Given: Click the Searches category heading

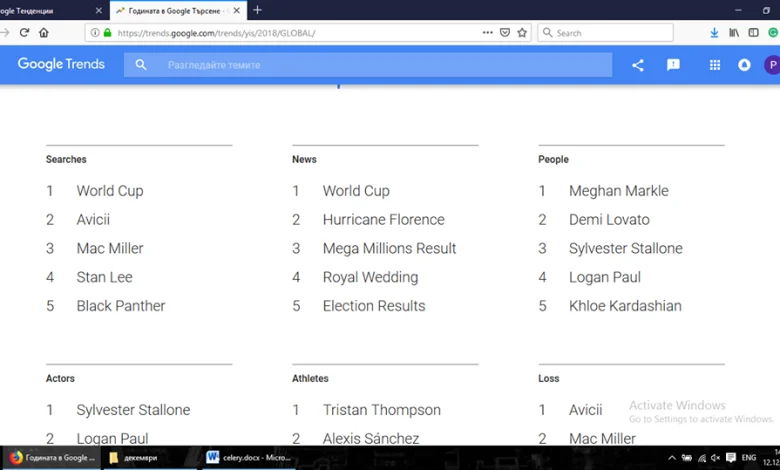Looking at the screenshot, I should click(x=66, y=159).
